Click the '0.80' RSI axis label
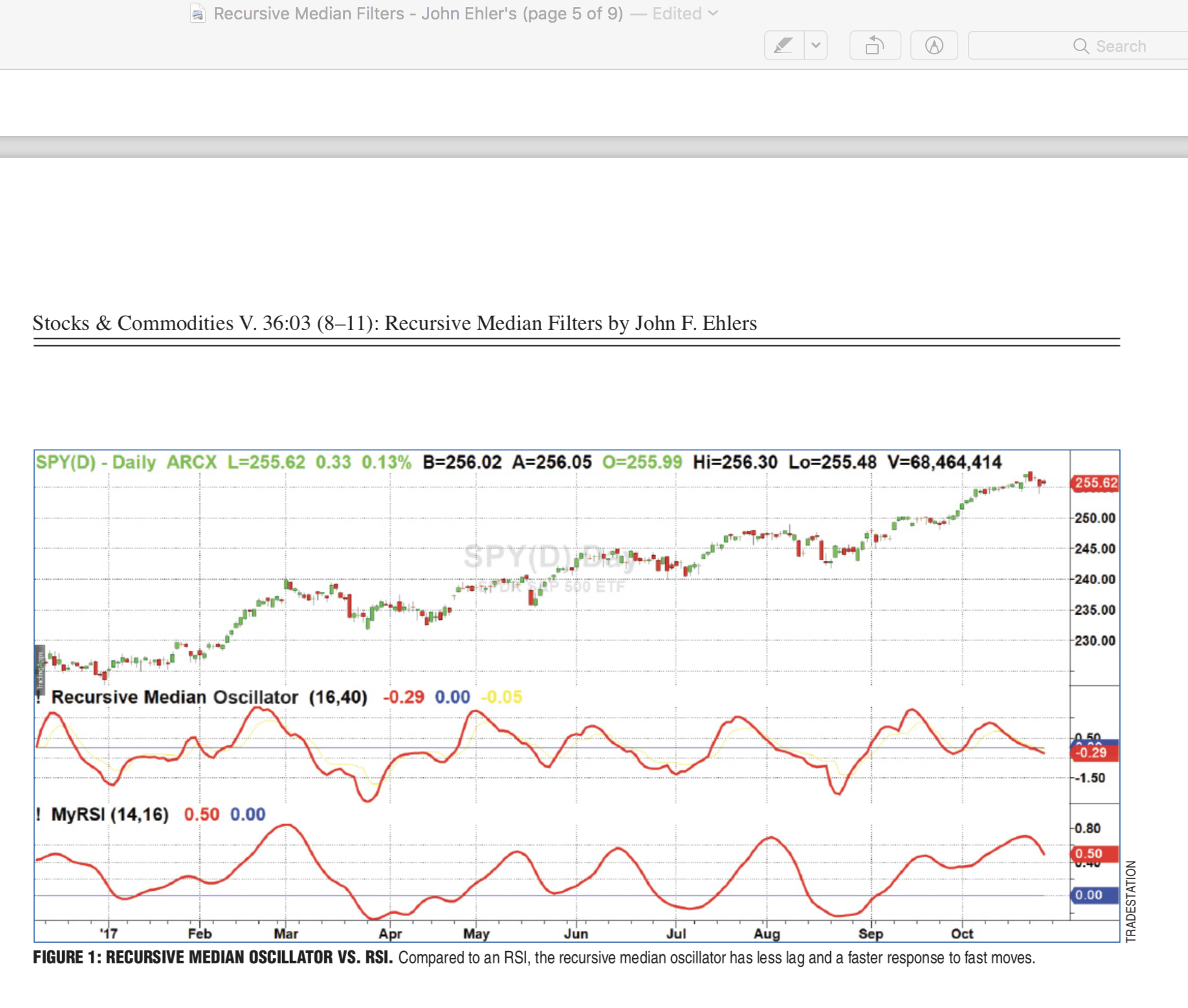Screen dimensions: 1188x1008 [x=1088, y=828]
